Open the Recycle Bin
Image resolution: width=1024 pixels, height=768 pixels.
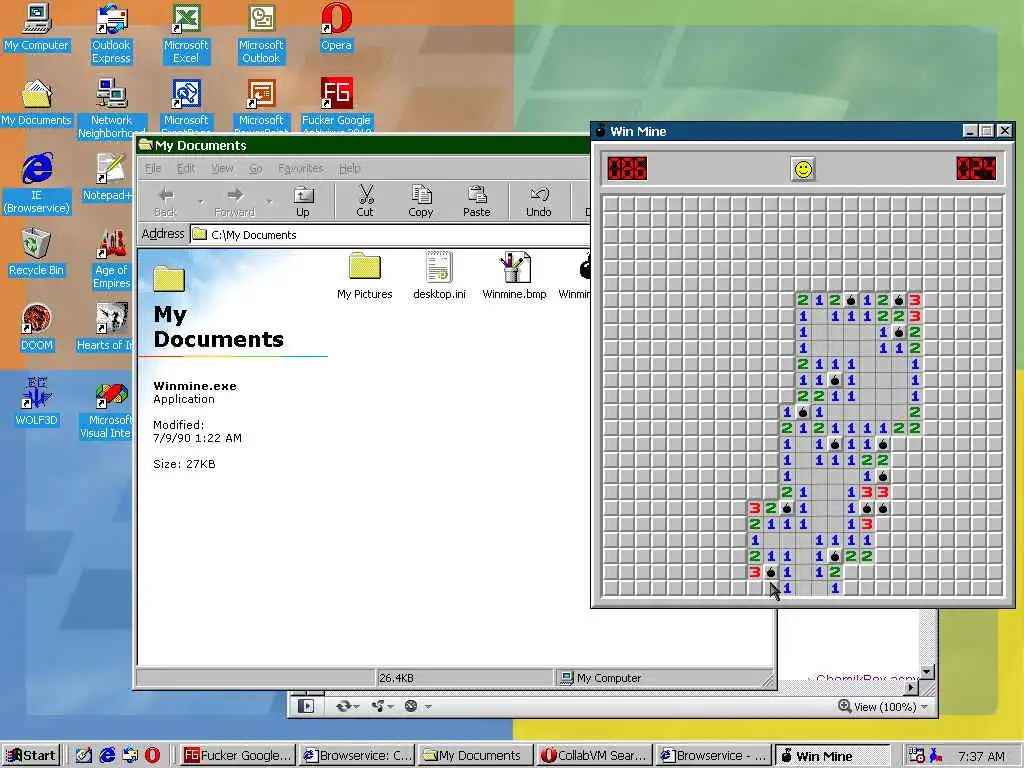tap(36, 252)
